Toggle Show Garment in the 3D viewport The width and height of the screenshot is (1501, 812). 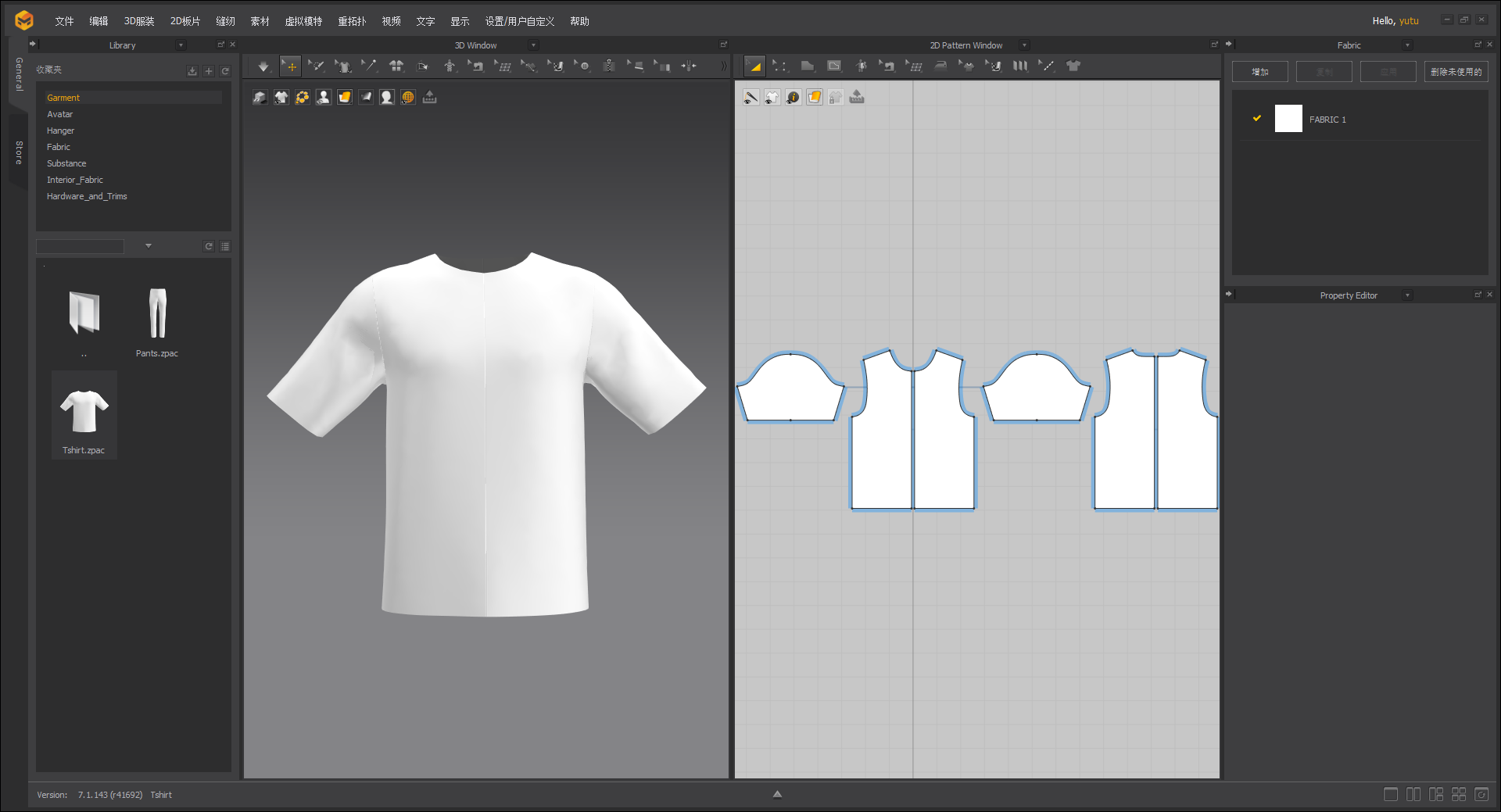[x=281, y=97]
